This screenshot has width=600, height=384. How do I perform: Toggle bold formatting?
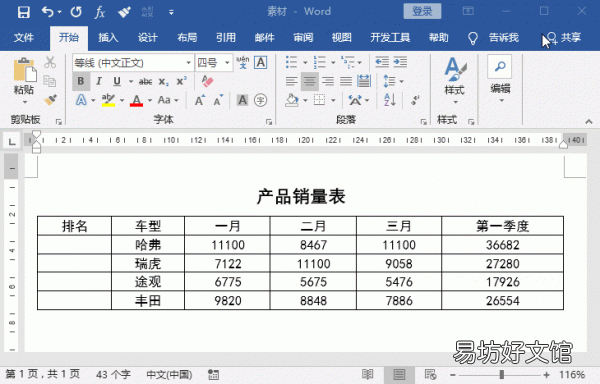(x=81, y=81)
